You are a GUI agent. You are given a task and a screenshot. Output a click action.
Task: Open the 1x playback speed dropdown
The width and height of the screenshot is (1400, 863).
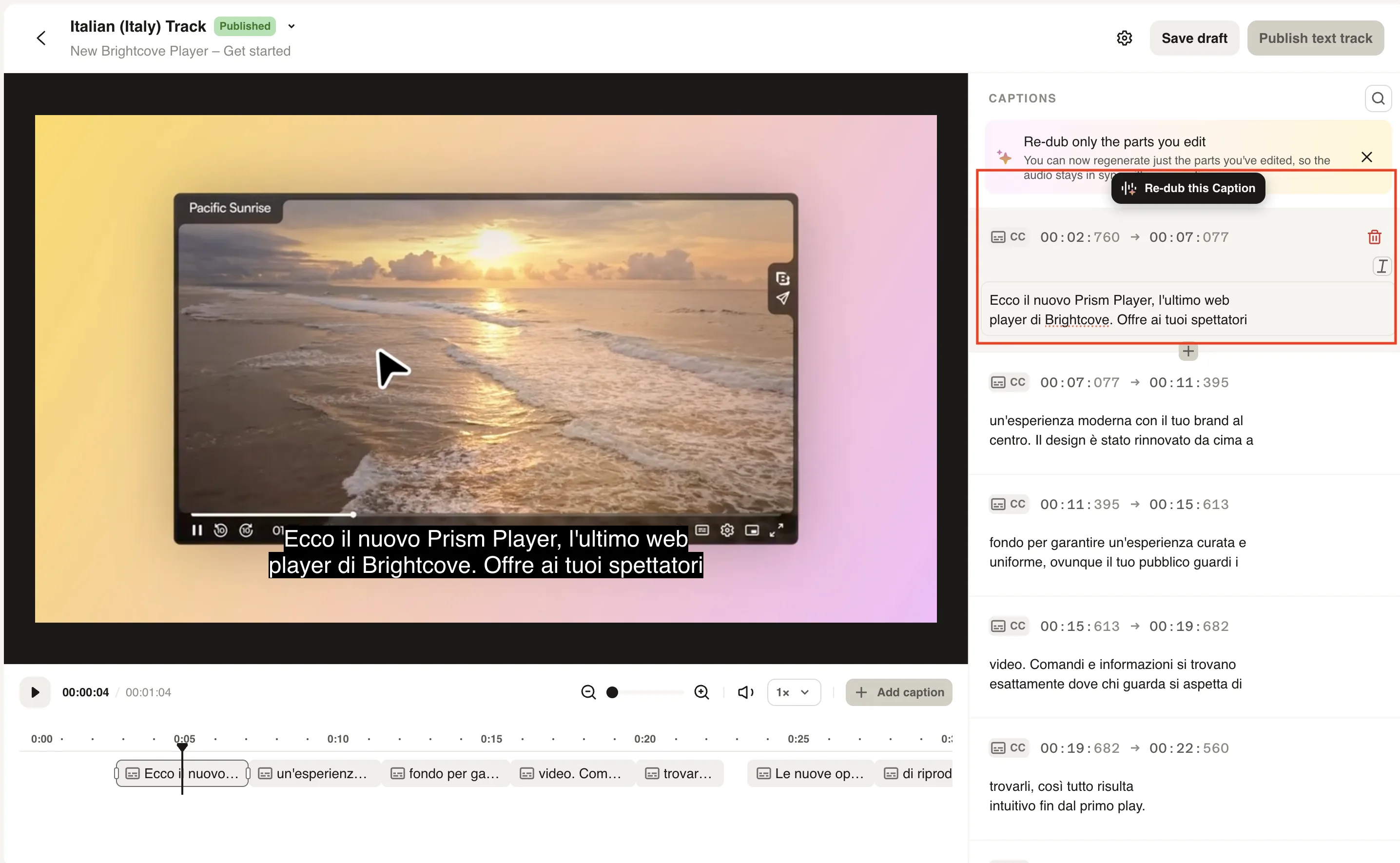(x=793, y=692)
